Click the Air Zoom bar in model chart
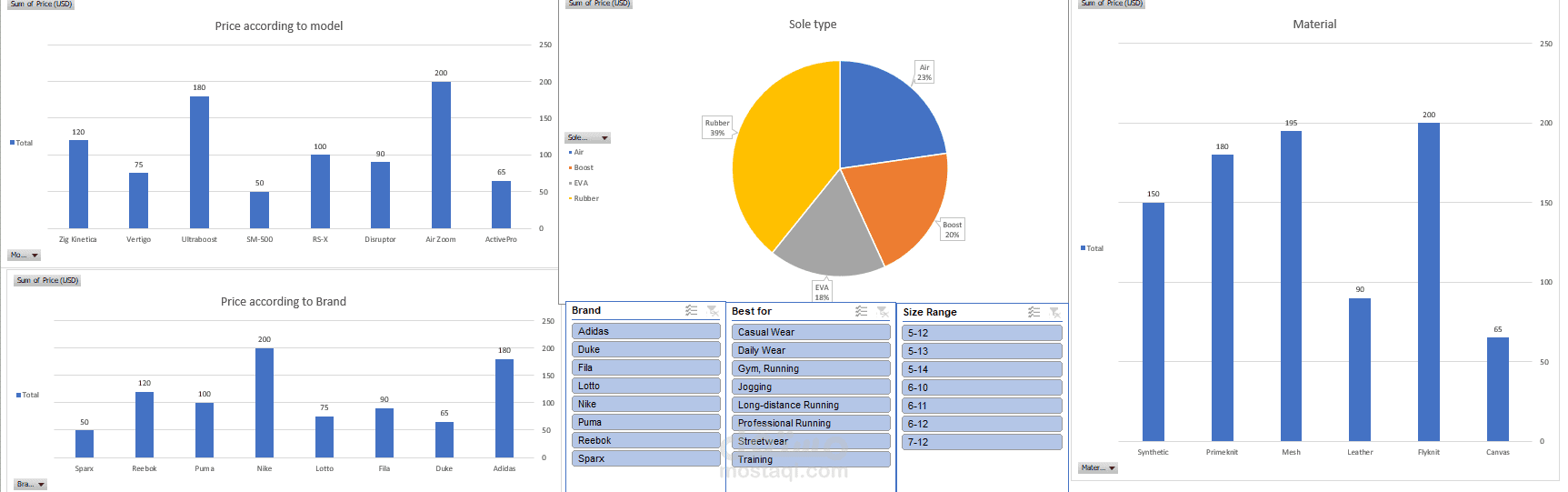This screenshot has height=492, width=1568. point(441,155)
